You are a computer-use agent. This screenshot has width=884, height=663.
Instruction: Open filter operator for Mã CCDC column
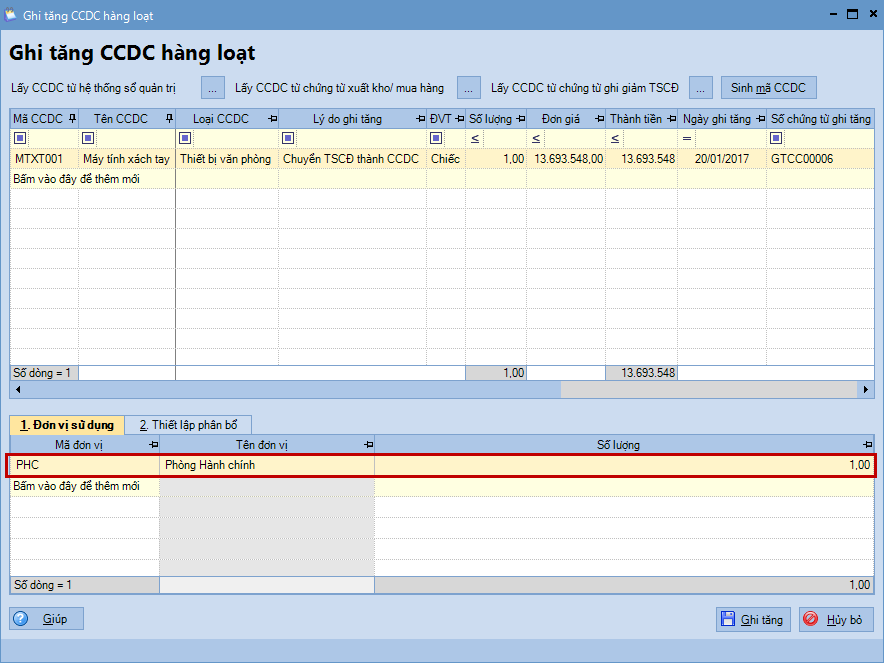coord(21,138)
